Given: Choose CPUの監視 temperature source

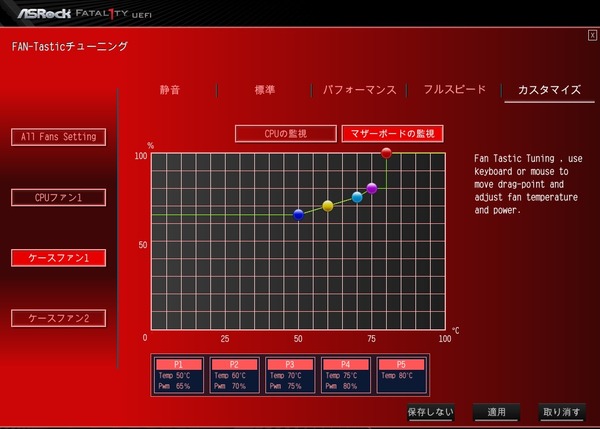Looking at the screenshot, I should [x=286, y=134].
